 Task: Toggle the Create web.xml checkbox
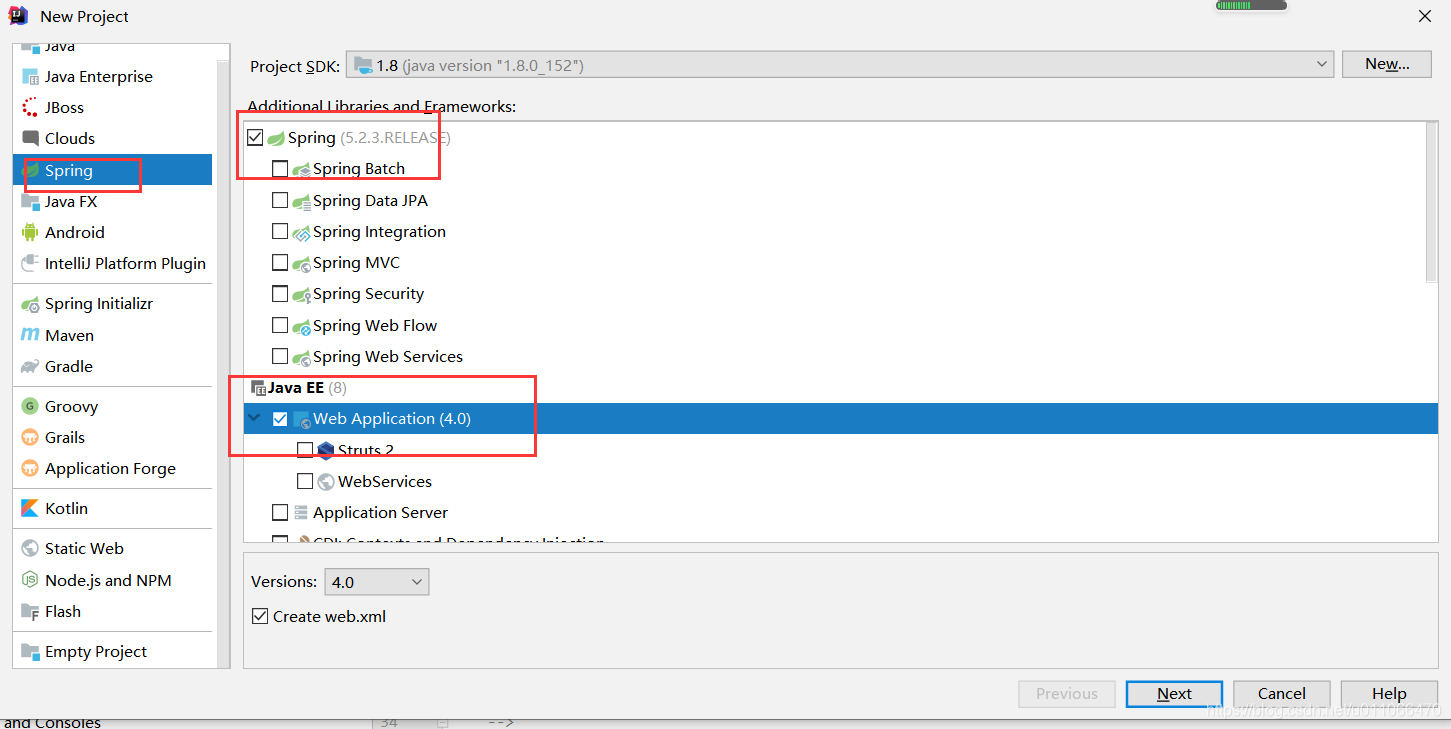pyautogui.click(x=260, y=617)
